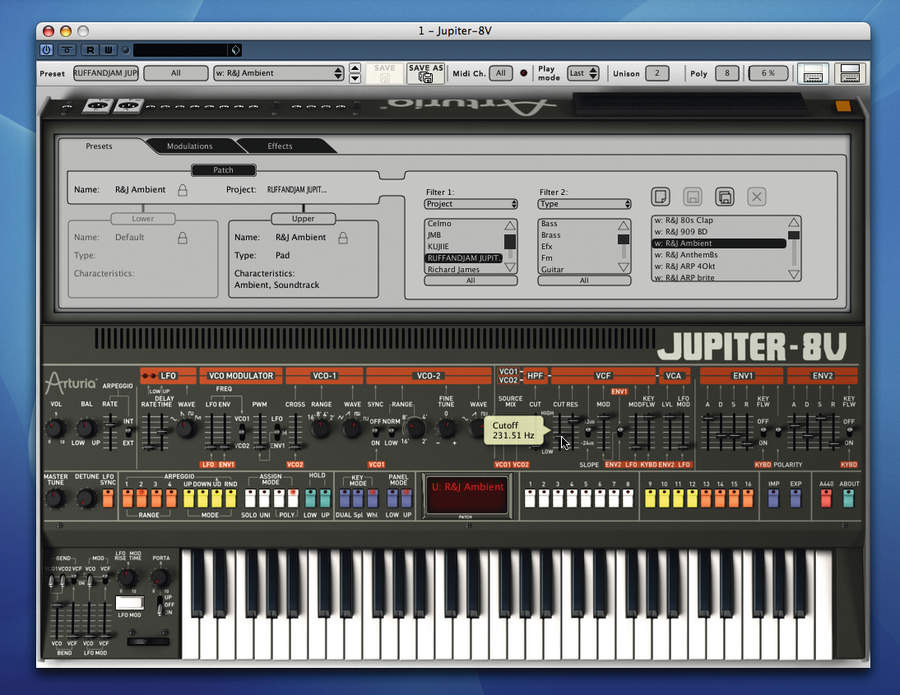Image resolution: width=900 pixels, height=695 pixels.
Task: Click the preset list scrollbar down arrow
Action: (794, 274)
